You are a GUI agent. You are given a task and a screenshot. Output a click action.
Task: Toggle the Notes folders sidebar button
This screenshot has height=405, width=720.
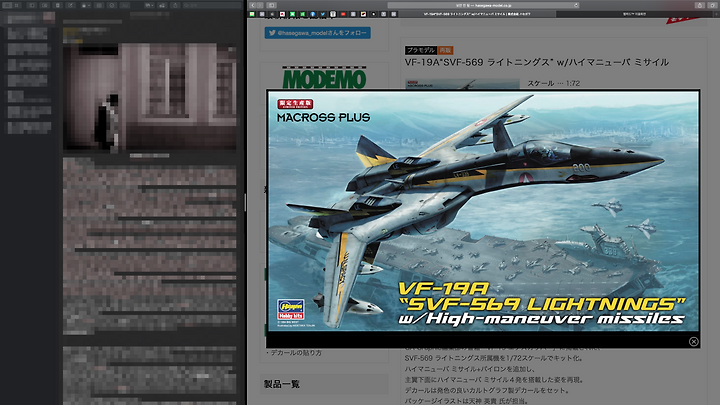pos(32,5)
